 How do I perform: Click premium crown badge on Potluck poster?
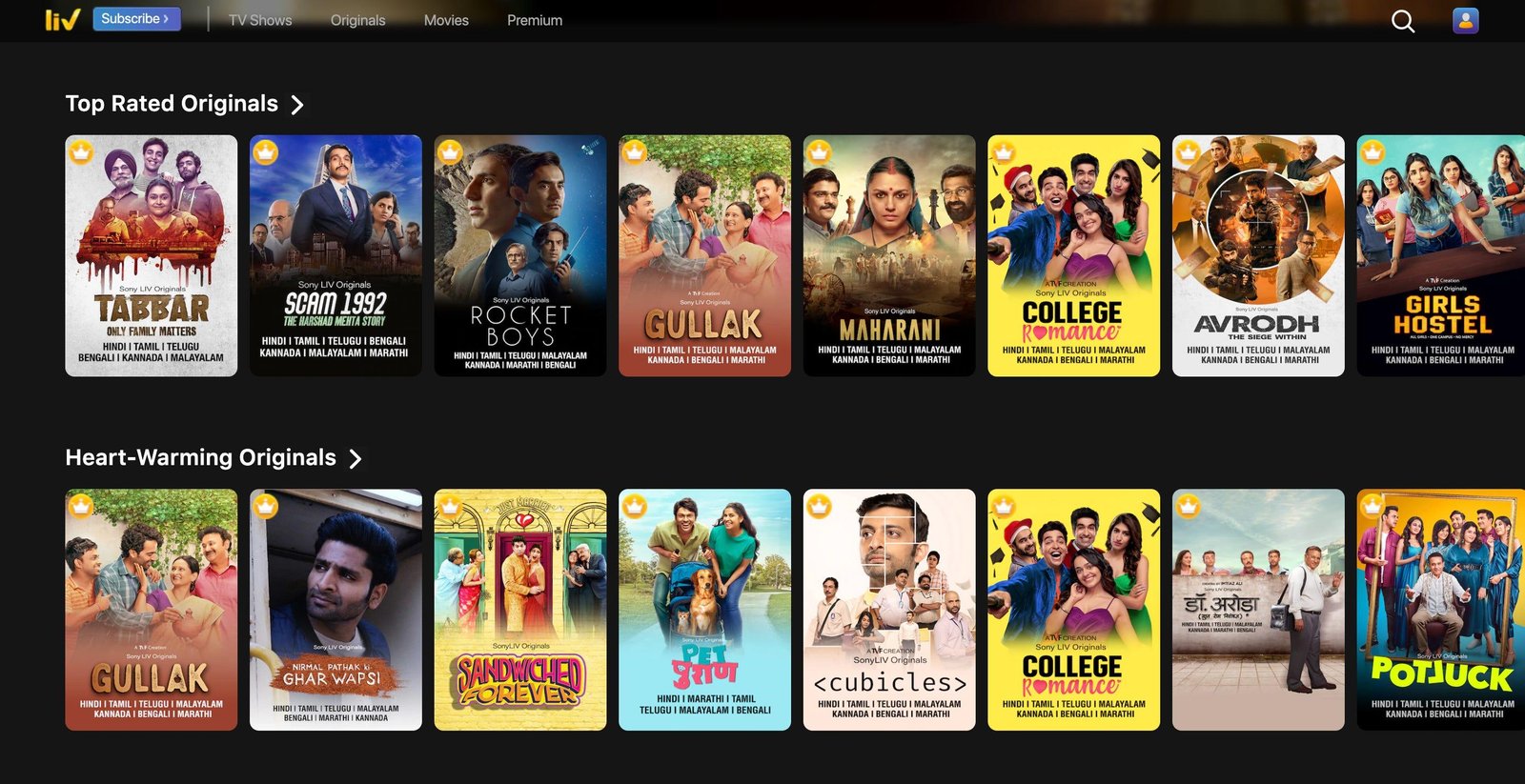point(1373,506)
